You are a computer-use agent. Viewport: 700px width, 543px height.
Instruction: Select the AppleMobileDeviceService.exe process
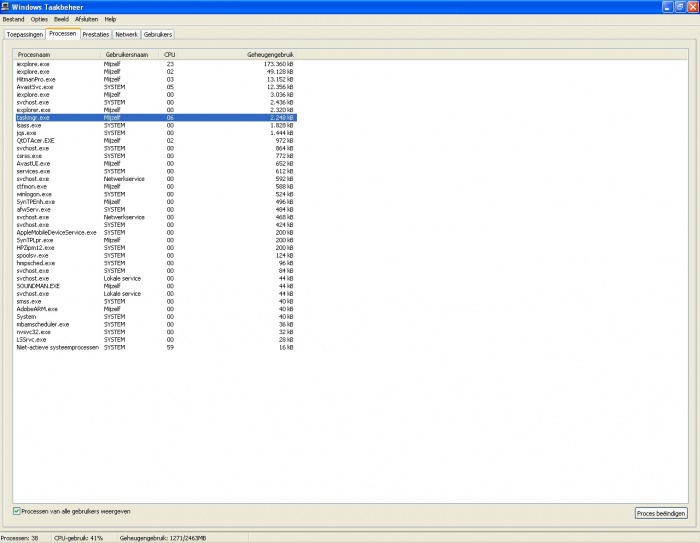click(155, 233)
